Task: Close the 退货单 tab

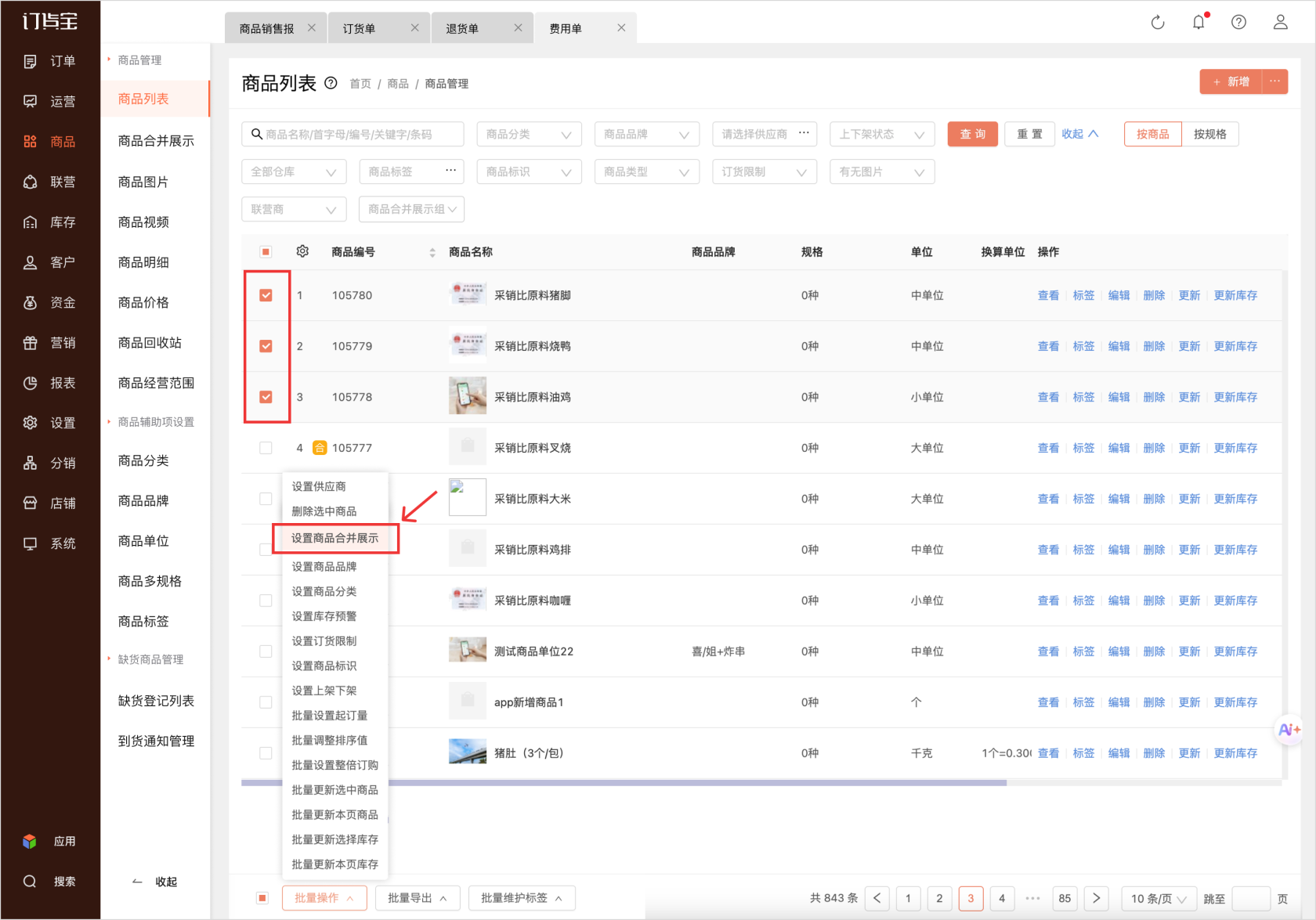Action: [518, 27]
